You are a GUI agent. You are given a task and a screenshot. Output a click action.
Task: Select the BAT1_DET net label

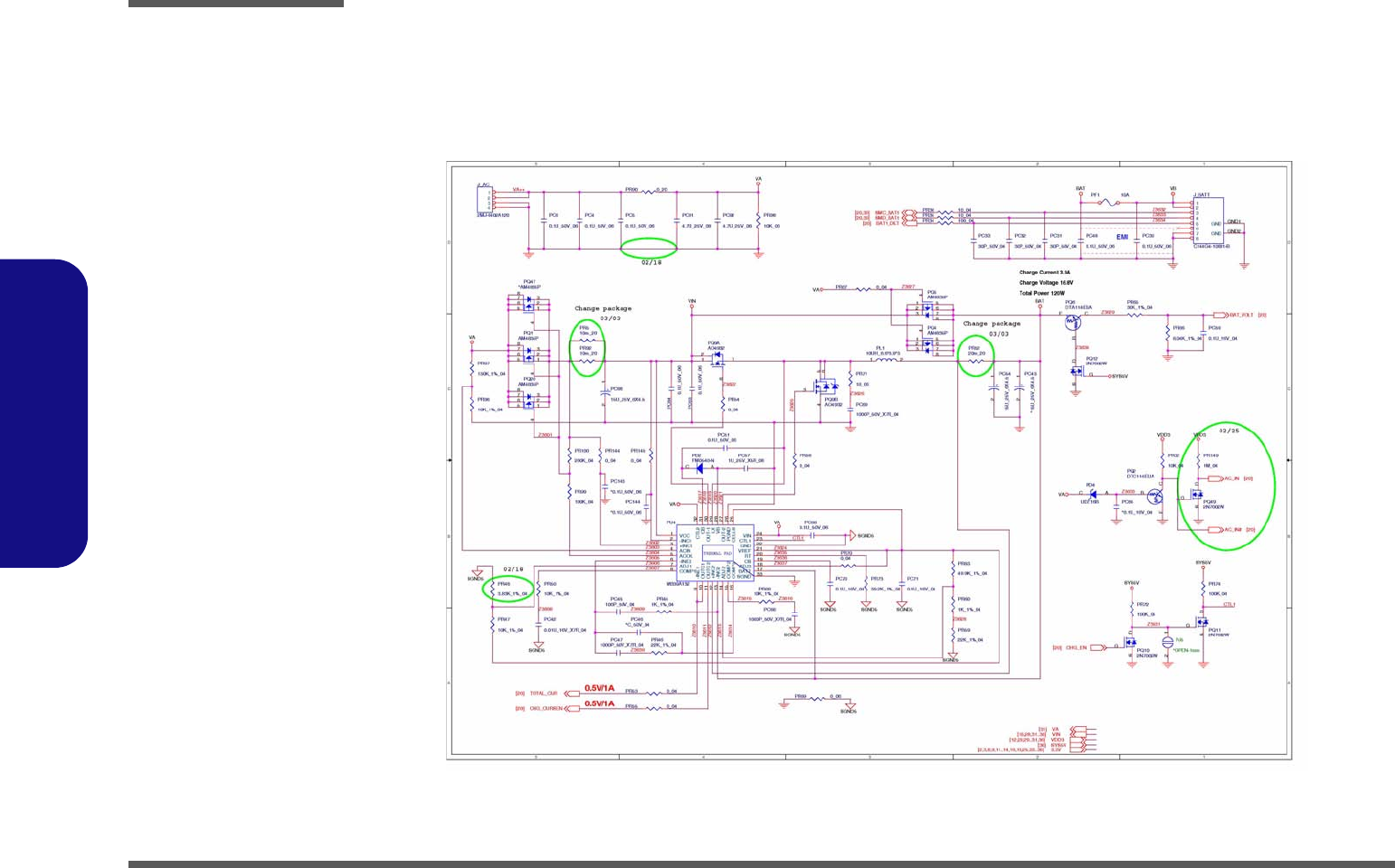tap(887, 222)
